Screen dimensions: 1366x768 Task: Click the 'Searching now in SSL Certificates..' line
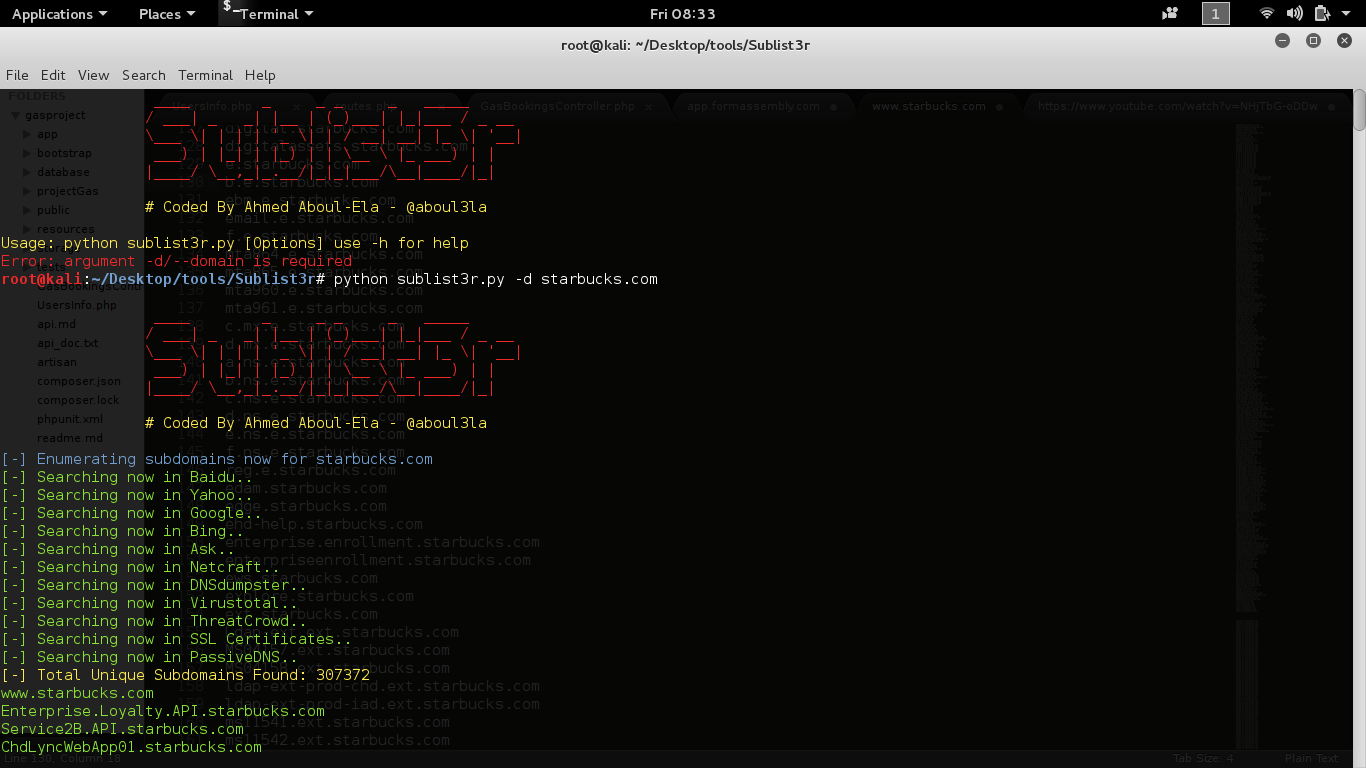point(176,639)
